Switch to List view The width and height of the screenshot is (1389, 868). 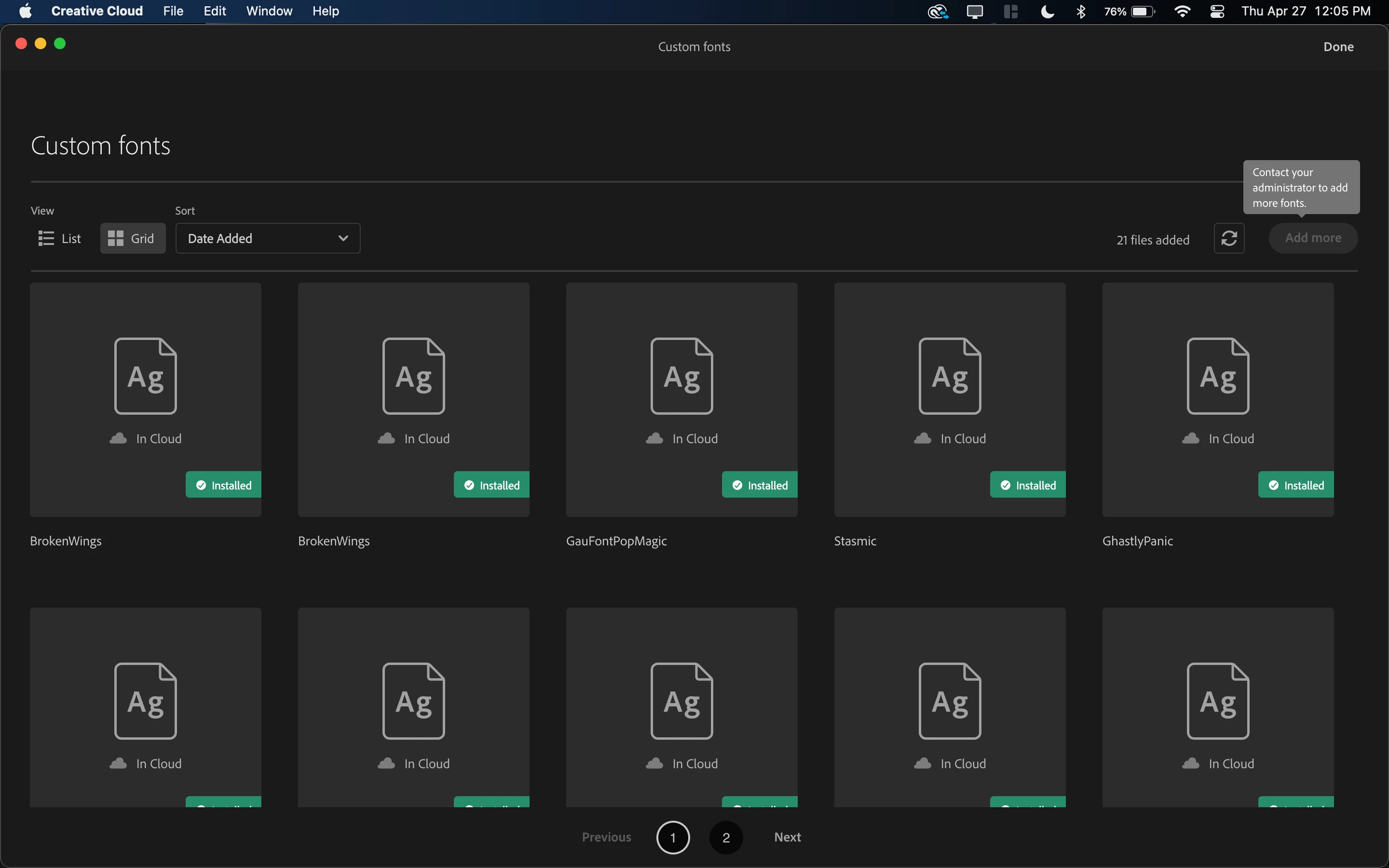60,238
